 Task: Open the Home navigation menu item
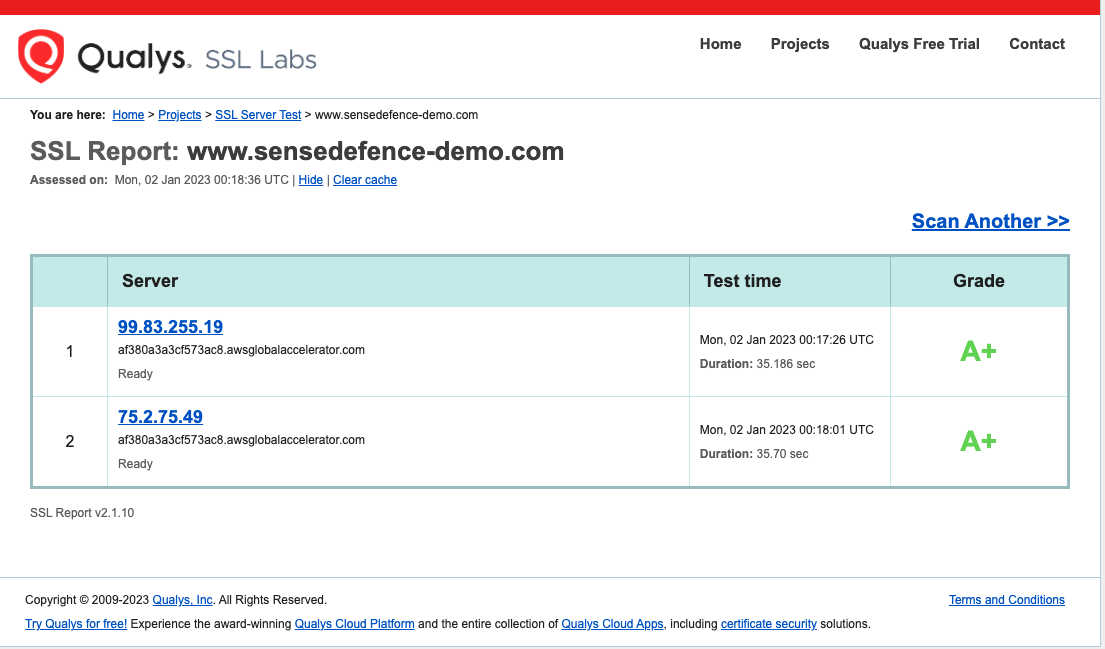[720, 44]
